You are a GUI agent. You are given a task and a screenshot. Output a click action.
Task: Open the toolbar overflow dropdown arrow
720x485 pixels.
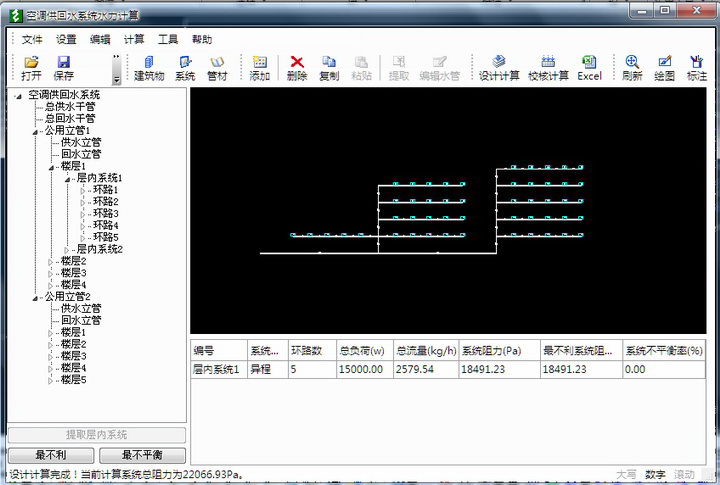[116, 77]
